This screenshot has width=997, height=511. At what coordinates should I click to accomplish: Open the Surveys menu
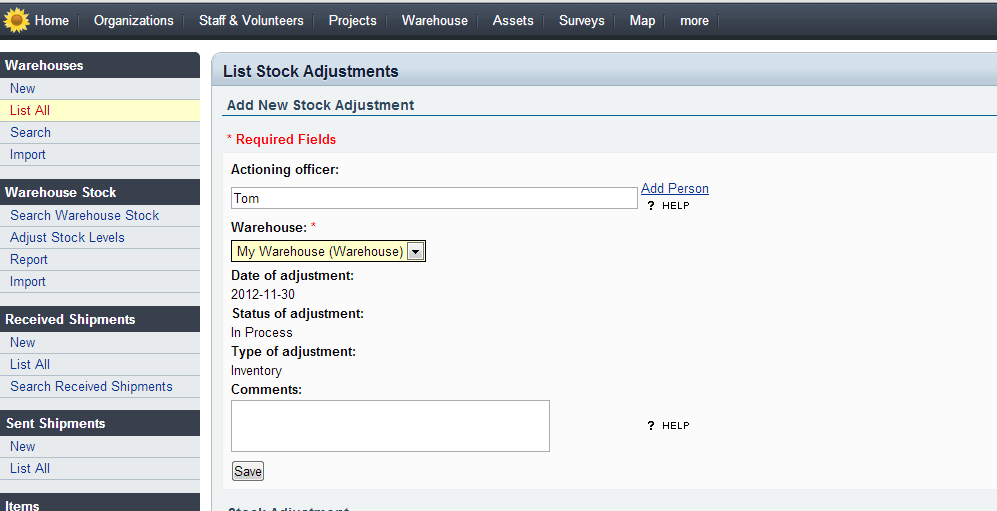(x=581, y=20)
